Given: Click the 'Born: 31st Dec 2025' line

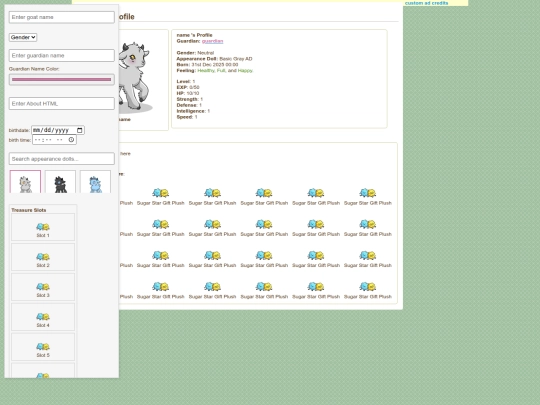Looking at the screenshot, I should click(207, 64).
